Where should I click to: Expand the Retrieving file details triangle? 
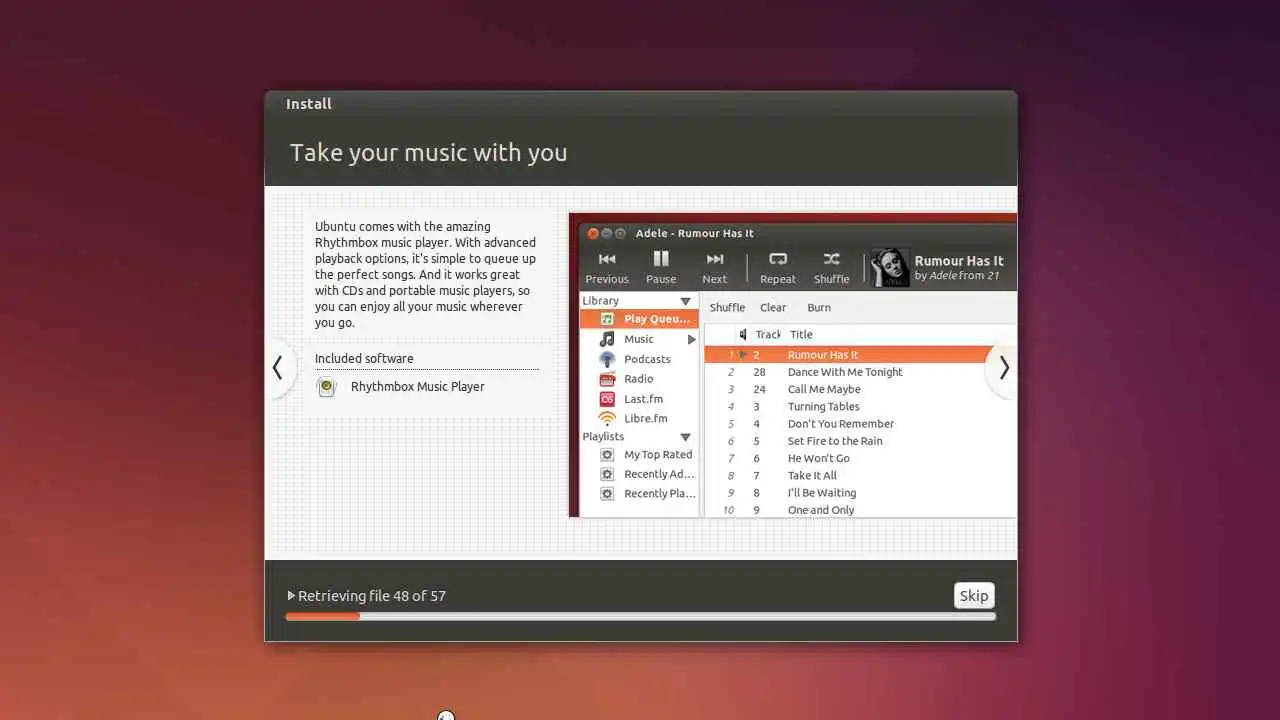click(291, 595)
